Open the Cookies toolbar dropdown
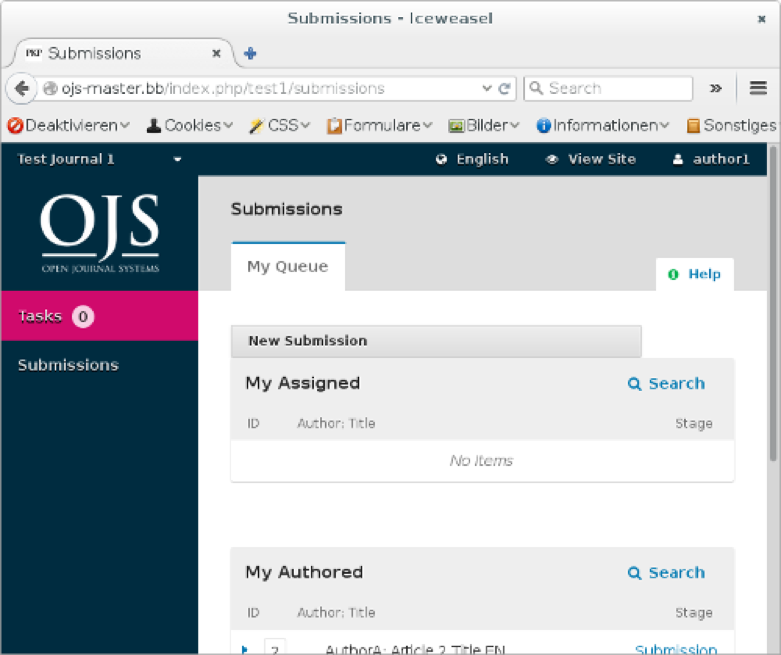 click(x=190, y=125)
